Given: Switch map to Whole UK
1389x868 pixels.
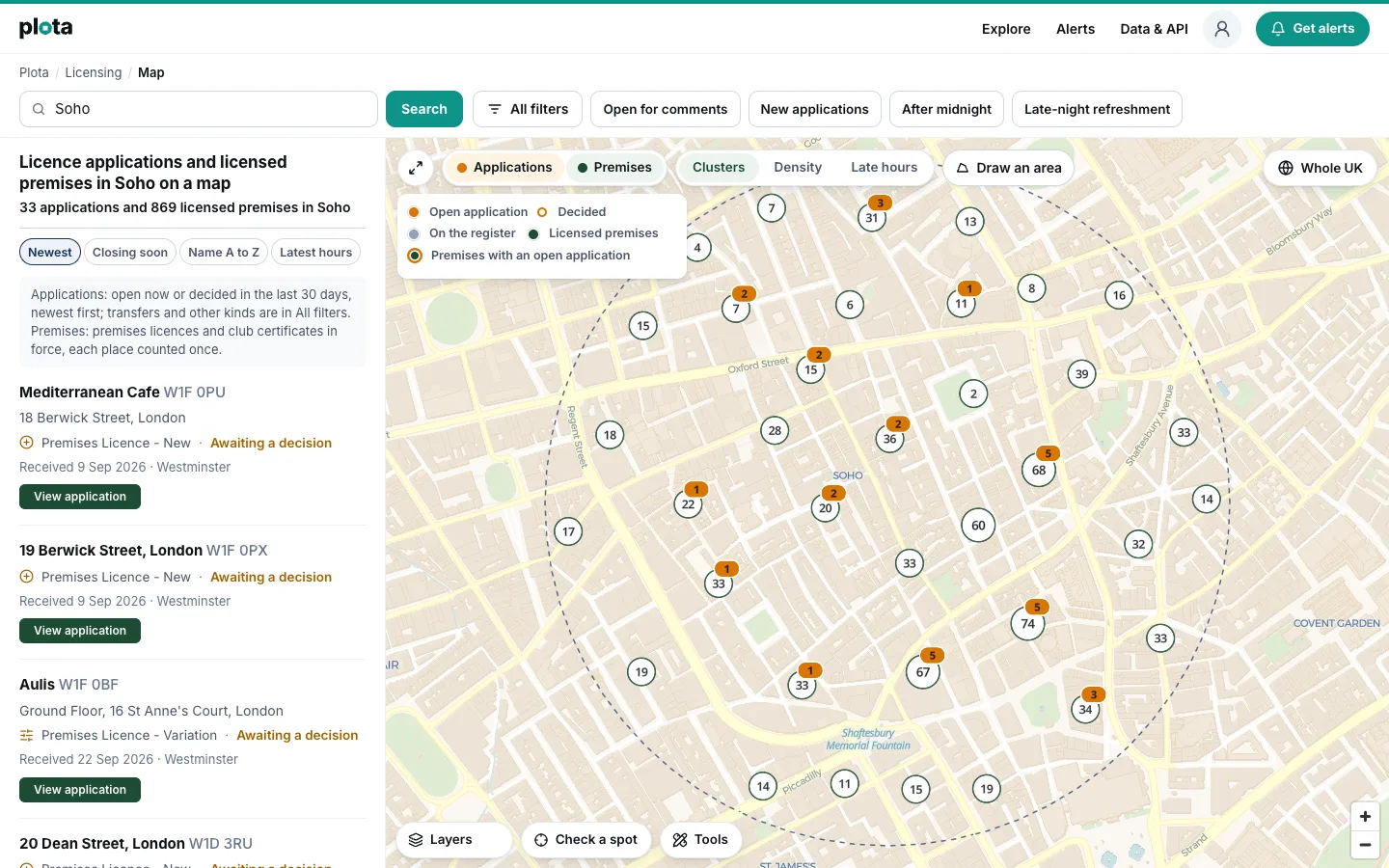Looking at the screenshot, I should [x=1321, y=168].
